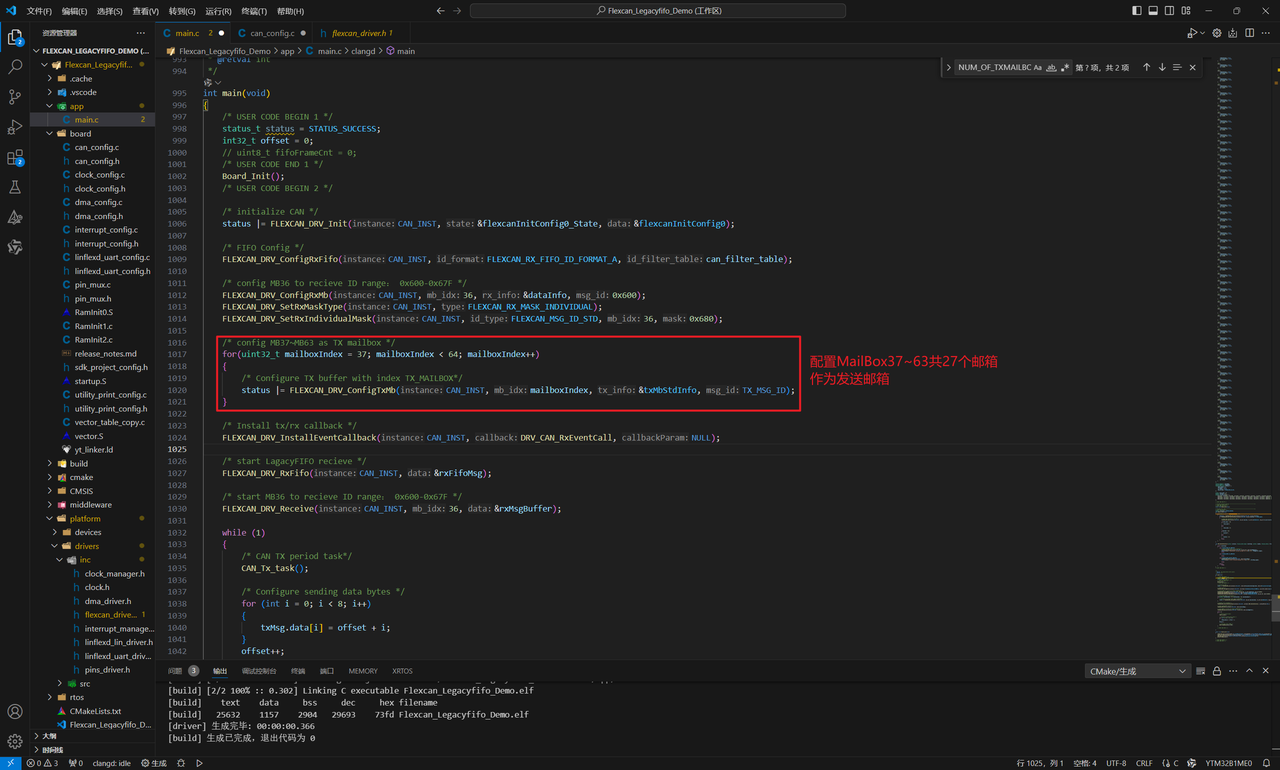
Task: Toggle bottom panel layout icon
Action: pos(1153,11)
